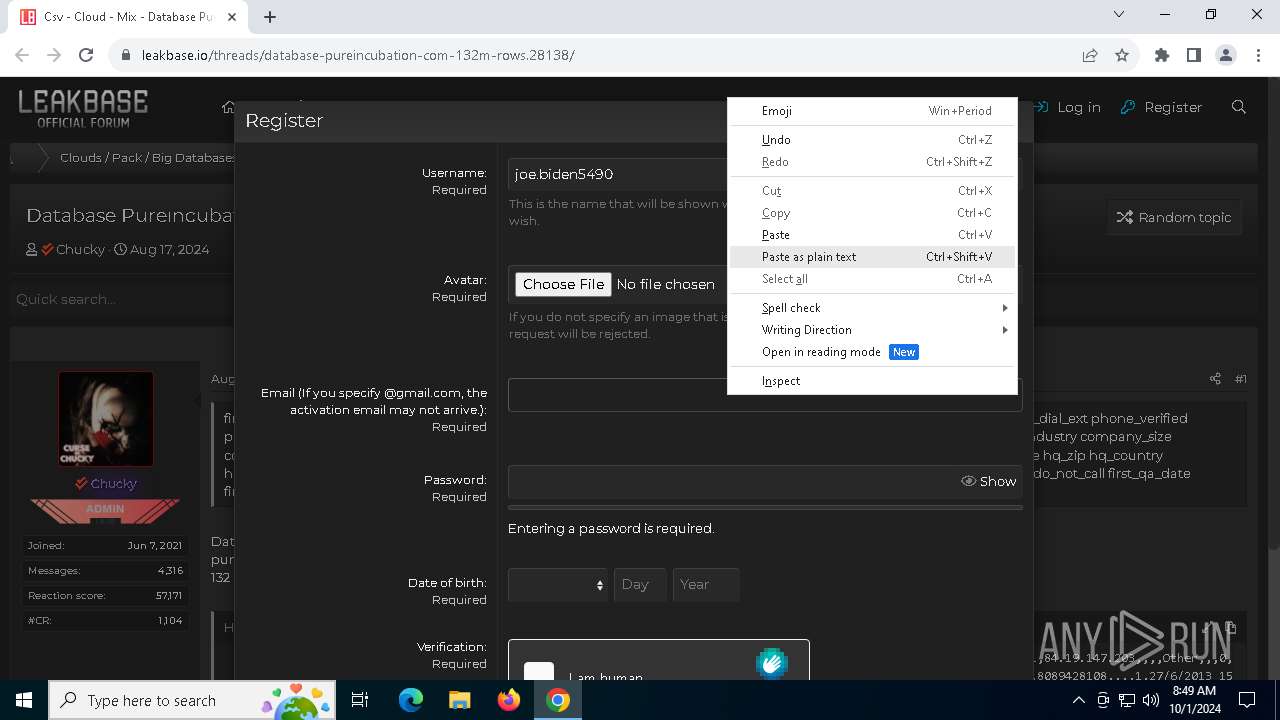Screen dimensions: 1280x720
Task: Click Chucky's avatar thumbnail
Action: coord(106,419)
